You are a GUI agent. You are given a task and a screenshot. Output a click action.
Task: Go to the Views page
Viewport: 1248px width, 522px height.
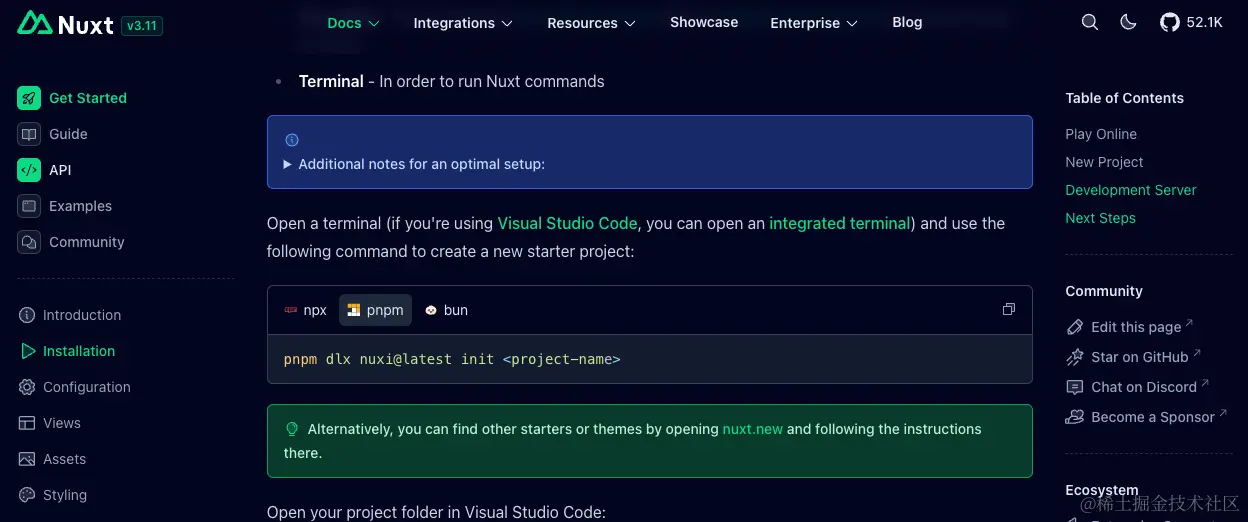(x=62, y=423)
